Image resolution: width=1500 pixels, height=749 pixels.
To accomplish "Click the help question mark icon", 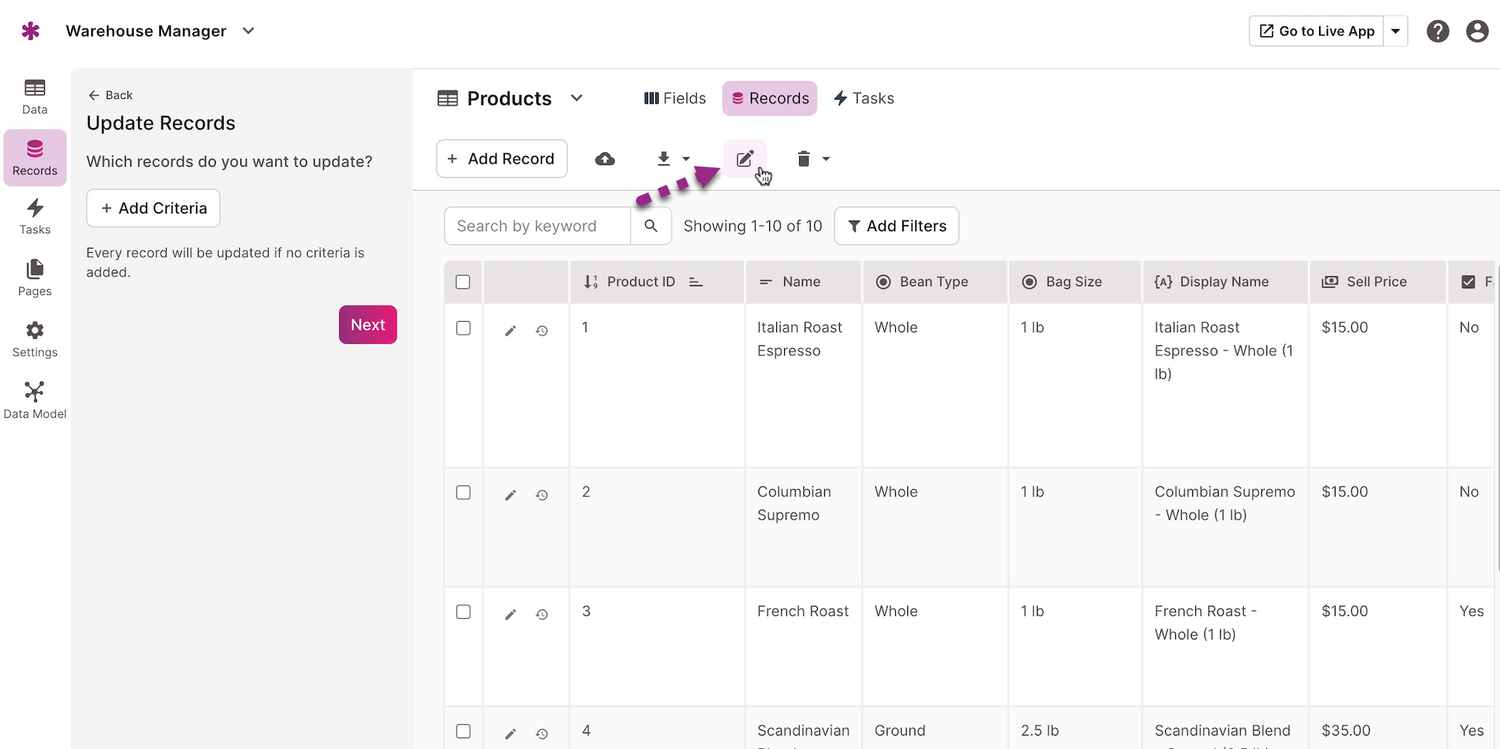I will click(x=1438, y=31).
